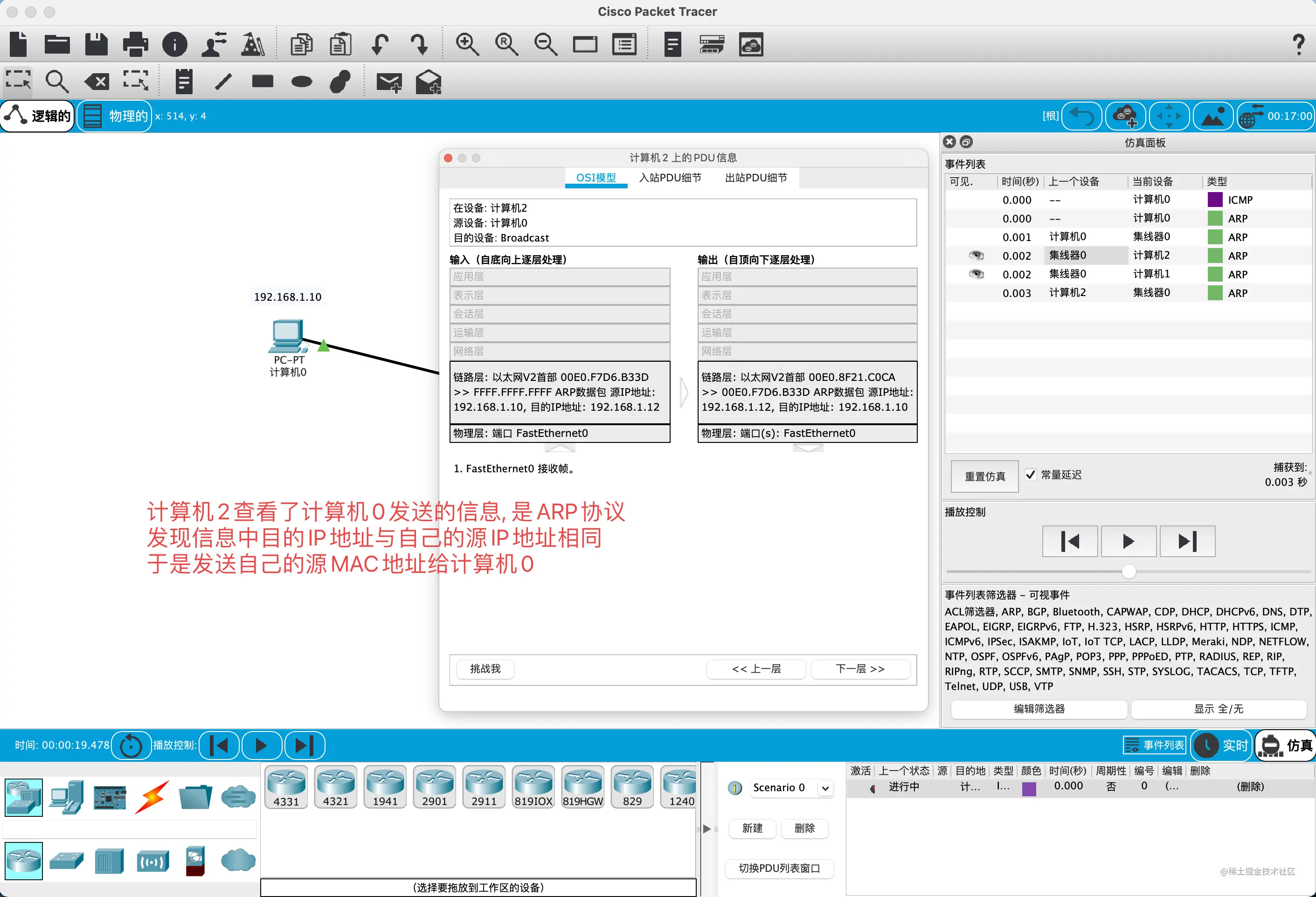Toggle the 事件列表 button in bottom bar
The image size is (1316, 897).
click(x=1154, y=745)
